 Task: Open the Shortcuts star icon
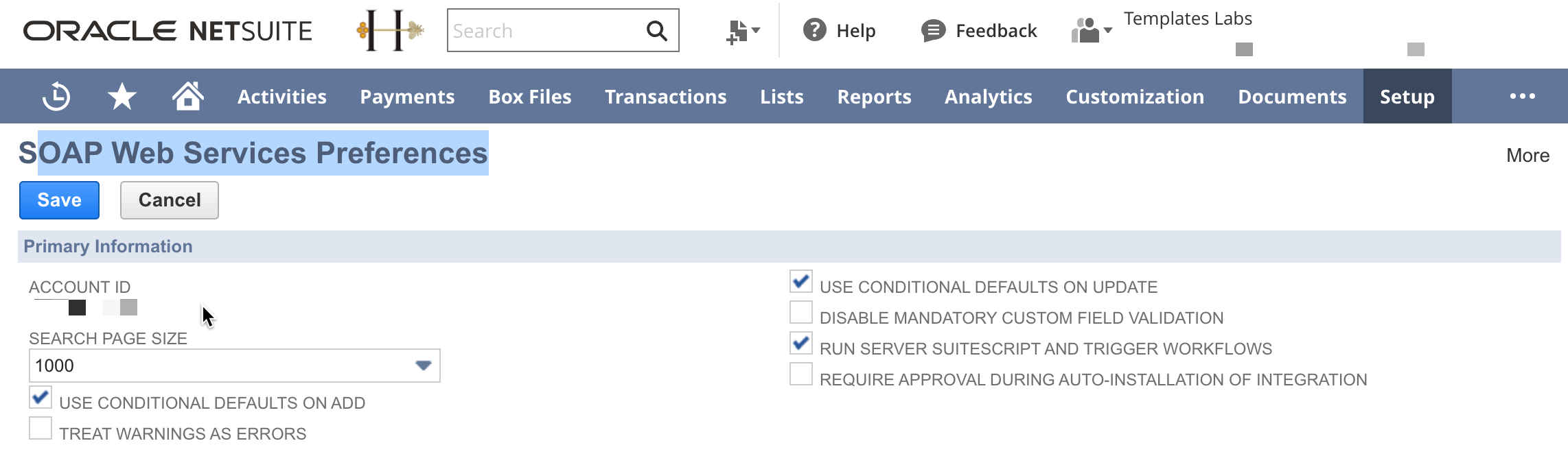122,96
